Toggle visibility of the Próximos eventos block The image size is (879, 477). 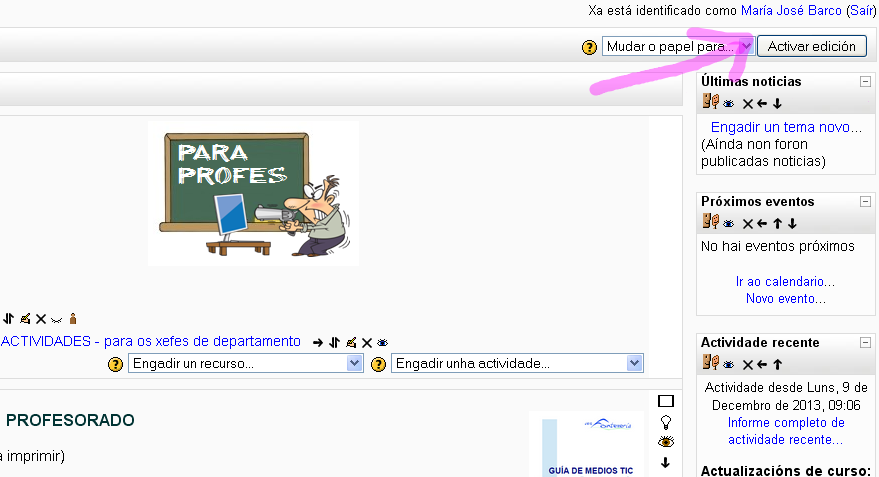(729, 224)
